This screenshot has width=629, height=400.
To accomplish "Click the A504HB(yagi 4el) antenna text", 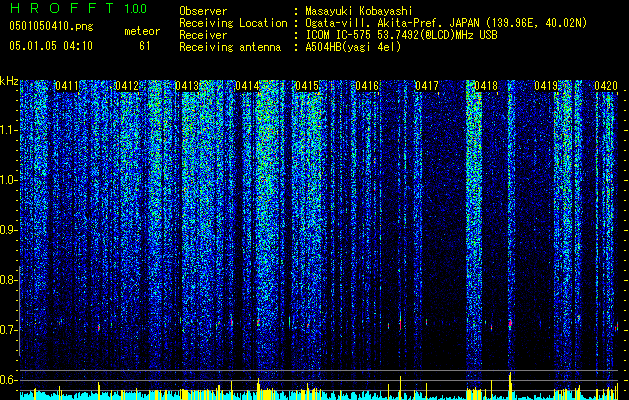I will tap(353, 47).
